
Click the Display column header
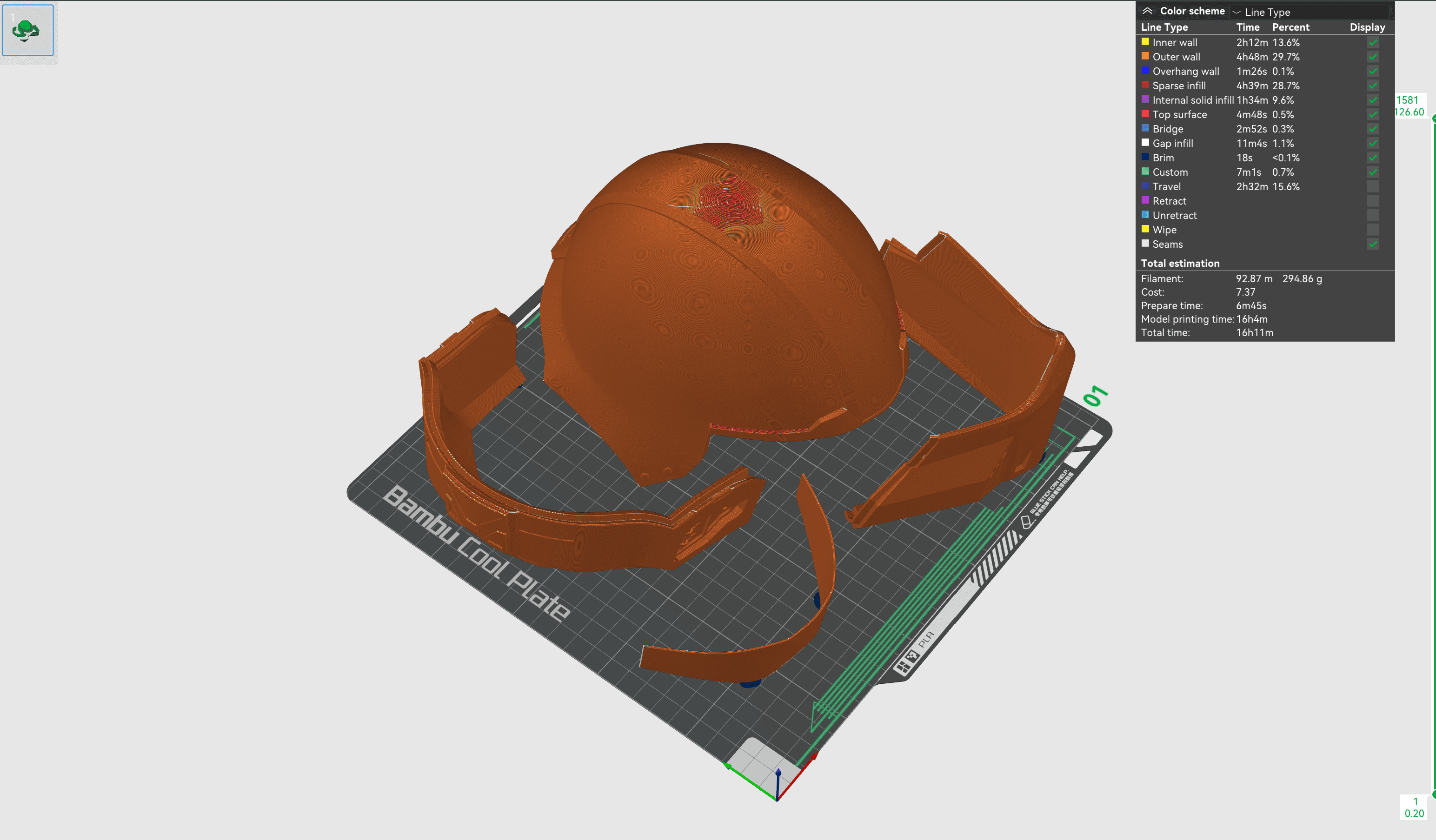pyautogui.click(x=1367, y=27)
